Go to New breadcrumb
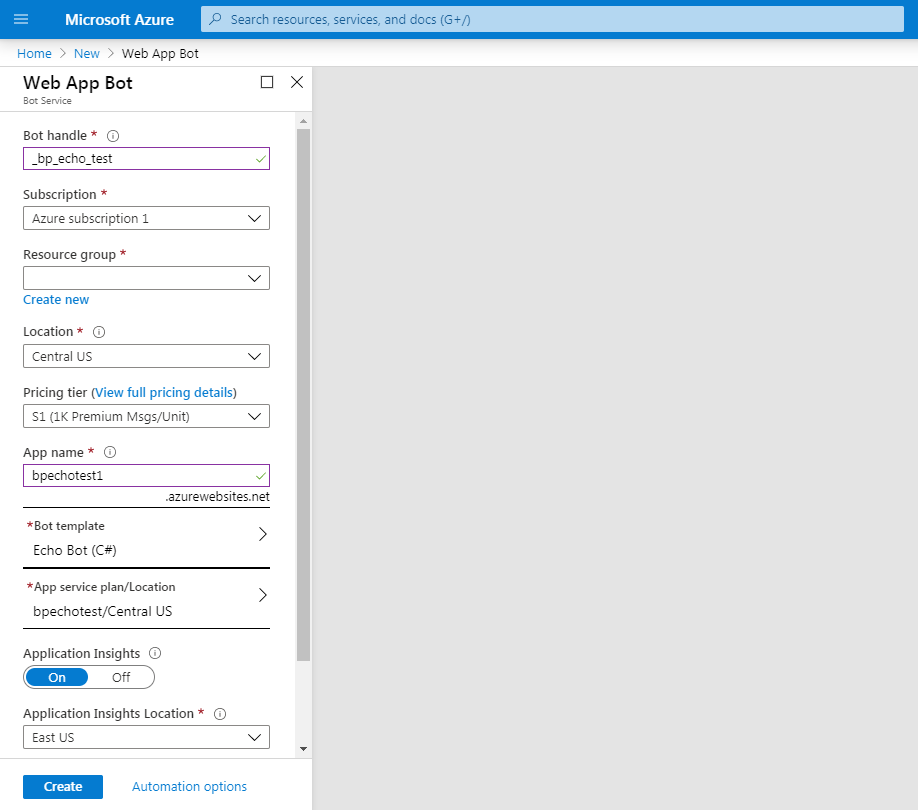The height and width of the screenshot is (810, 918). tap(87, 53)
